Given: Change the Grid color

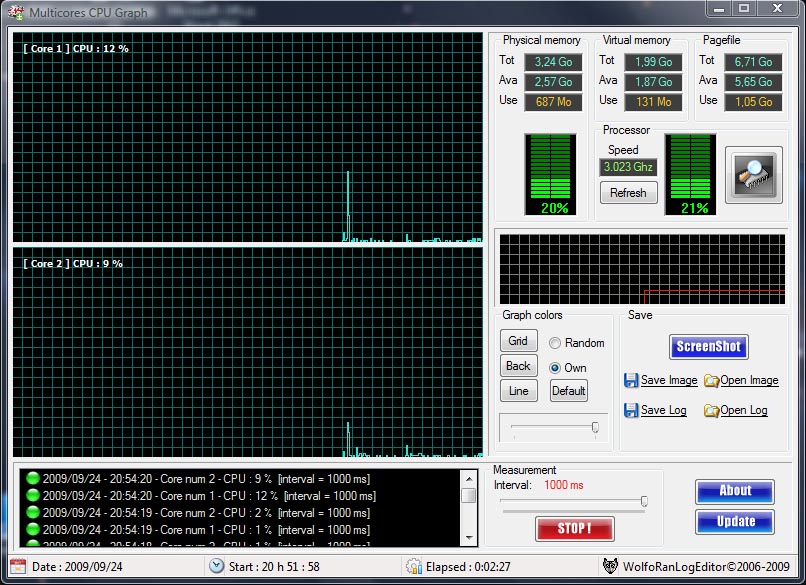Looking at the screenshot, I should [517, 341].
